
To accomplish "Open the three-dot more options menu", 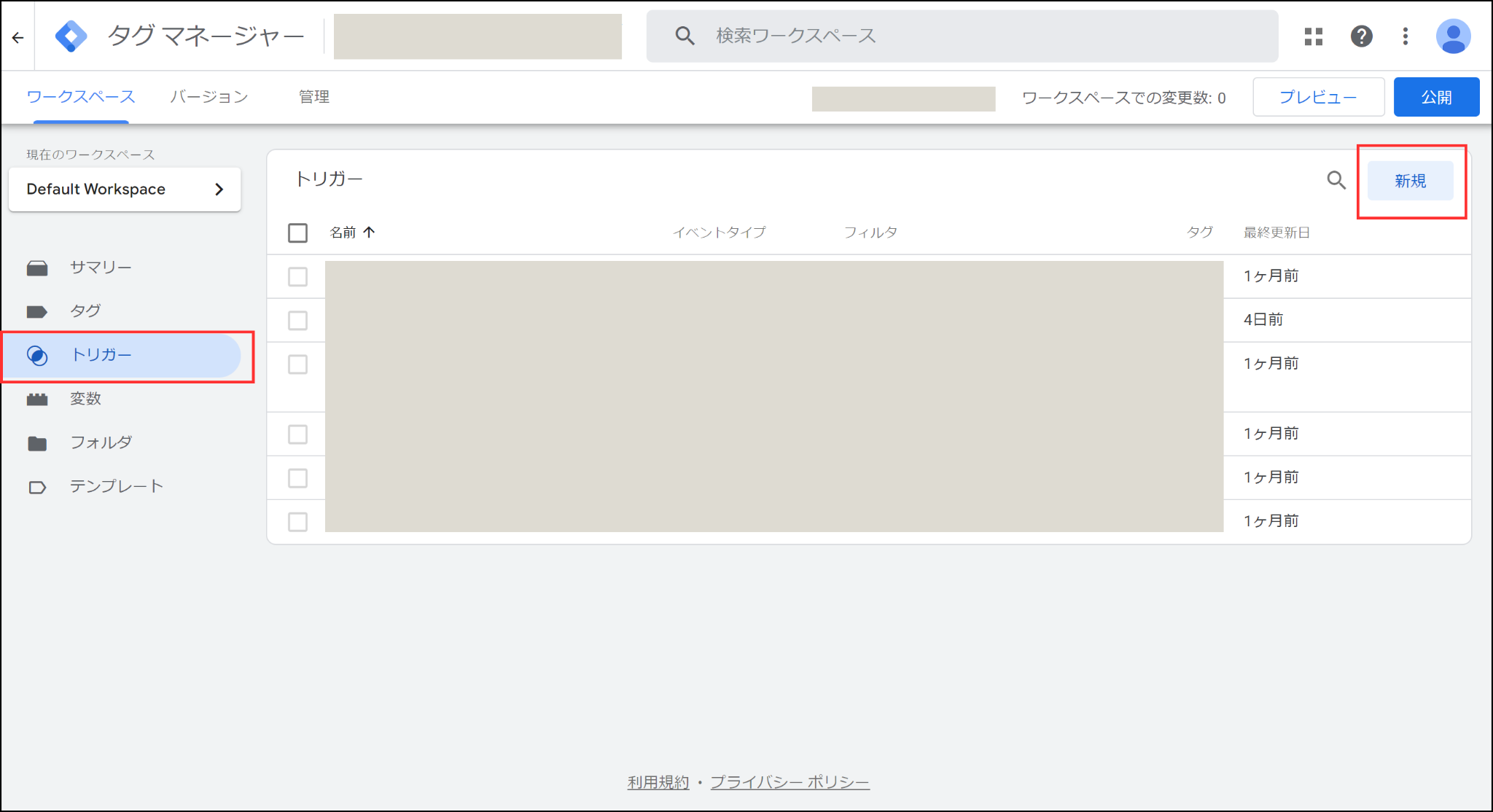I will (1405, 36).
